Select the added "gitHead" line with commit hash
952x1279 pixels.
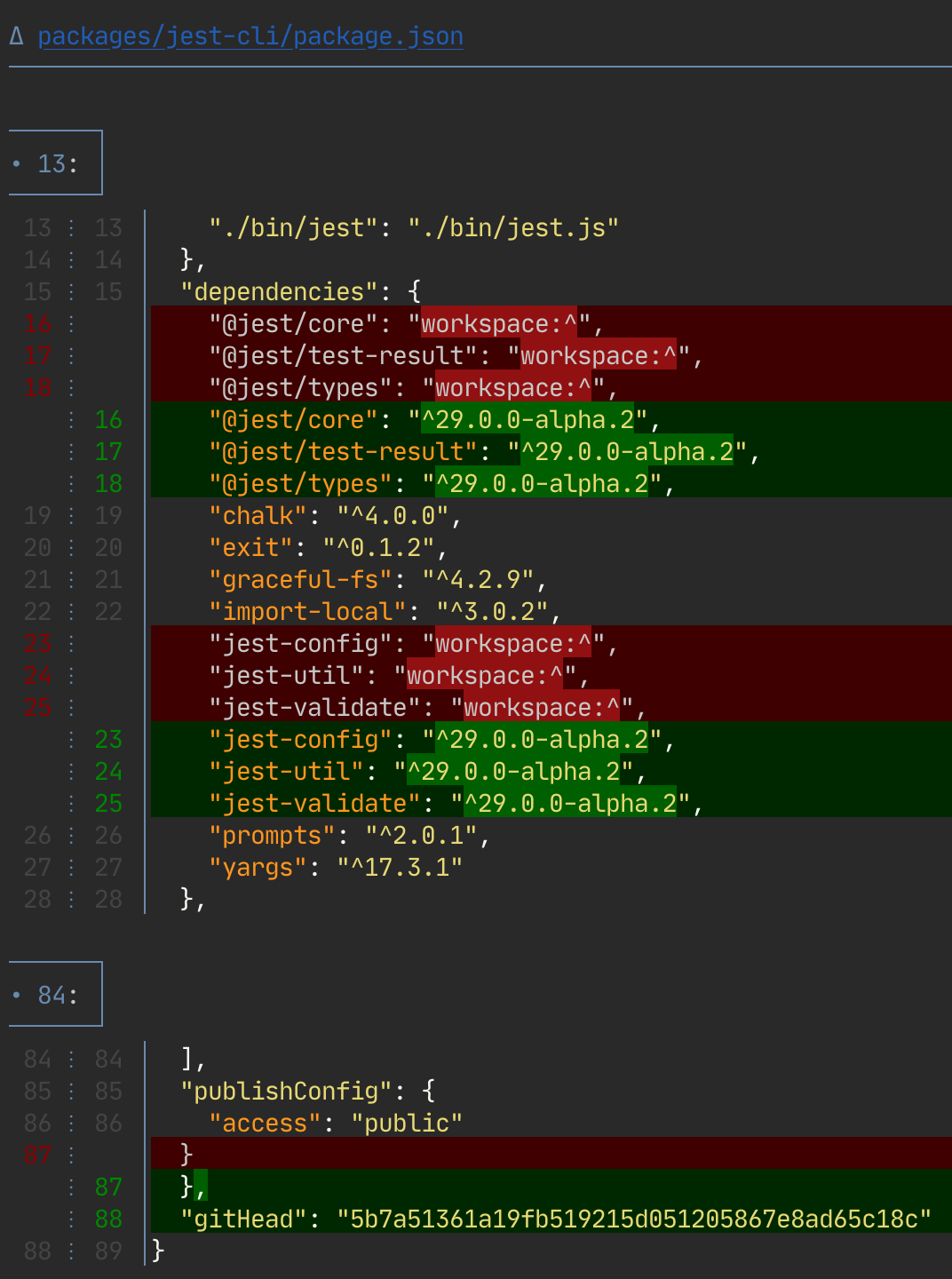point(551,1219)
